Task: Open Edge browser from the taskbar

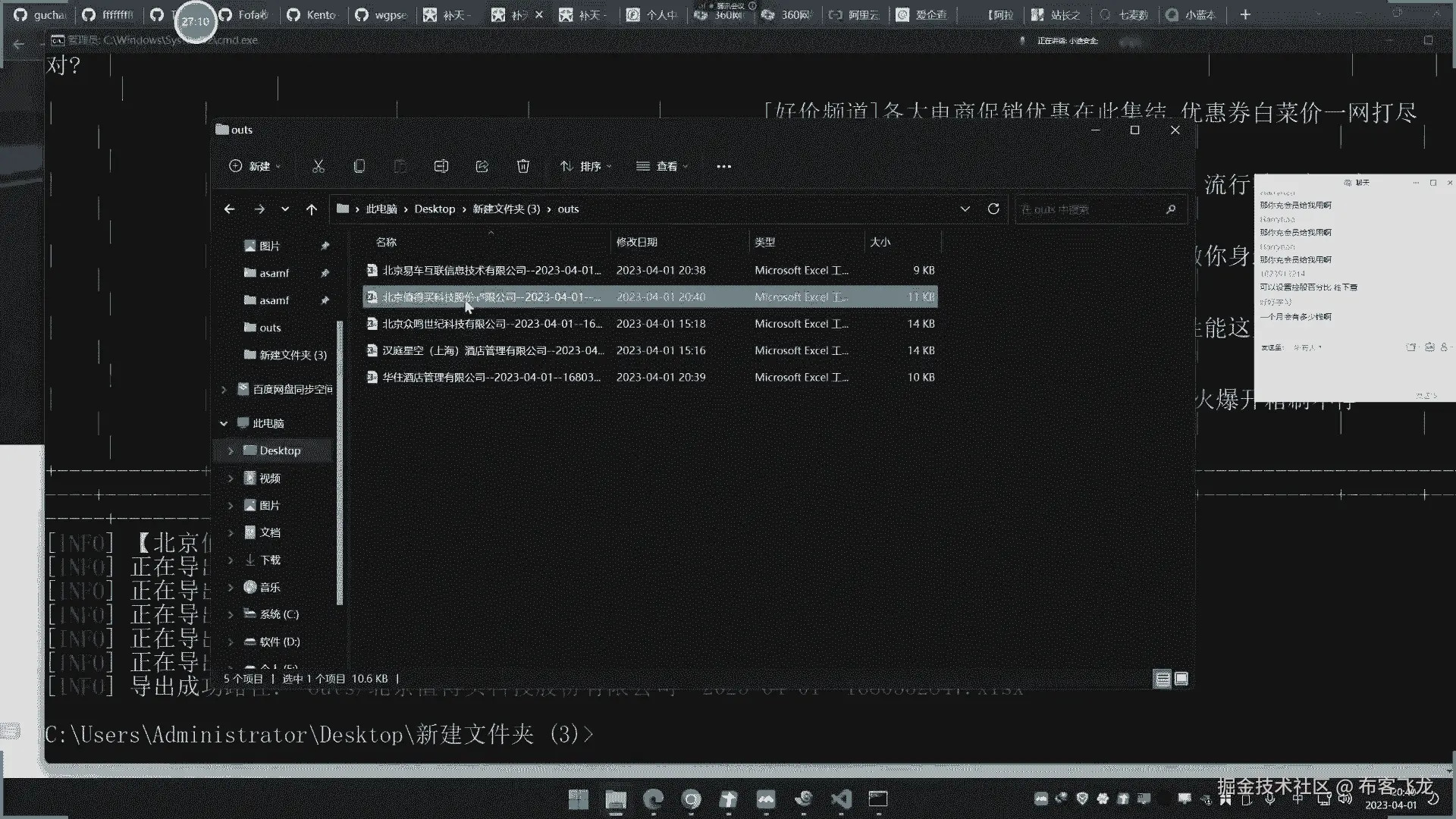Action: coord(653,799)
